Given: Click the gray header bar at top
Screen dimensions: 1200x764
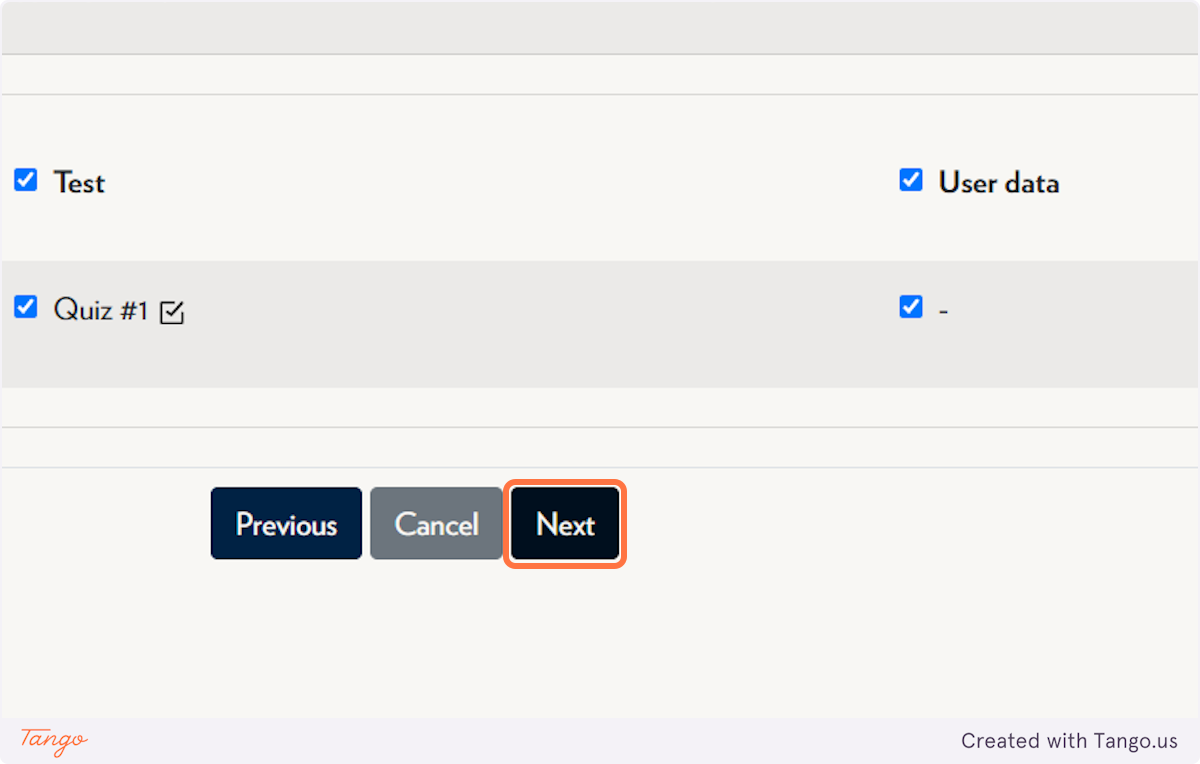Looking at the screenshot, I should tap(600, 27).
